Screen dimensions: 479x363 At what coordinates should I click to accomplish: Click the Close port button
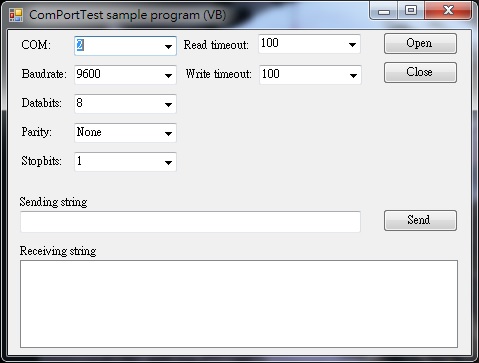(x=420, y=72)
